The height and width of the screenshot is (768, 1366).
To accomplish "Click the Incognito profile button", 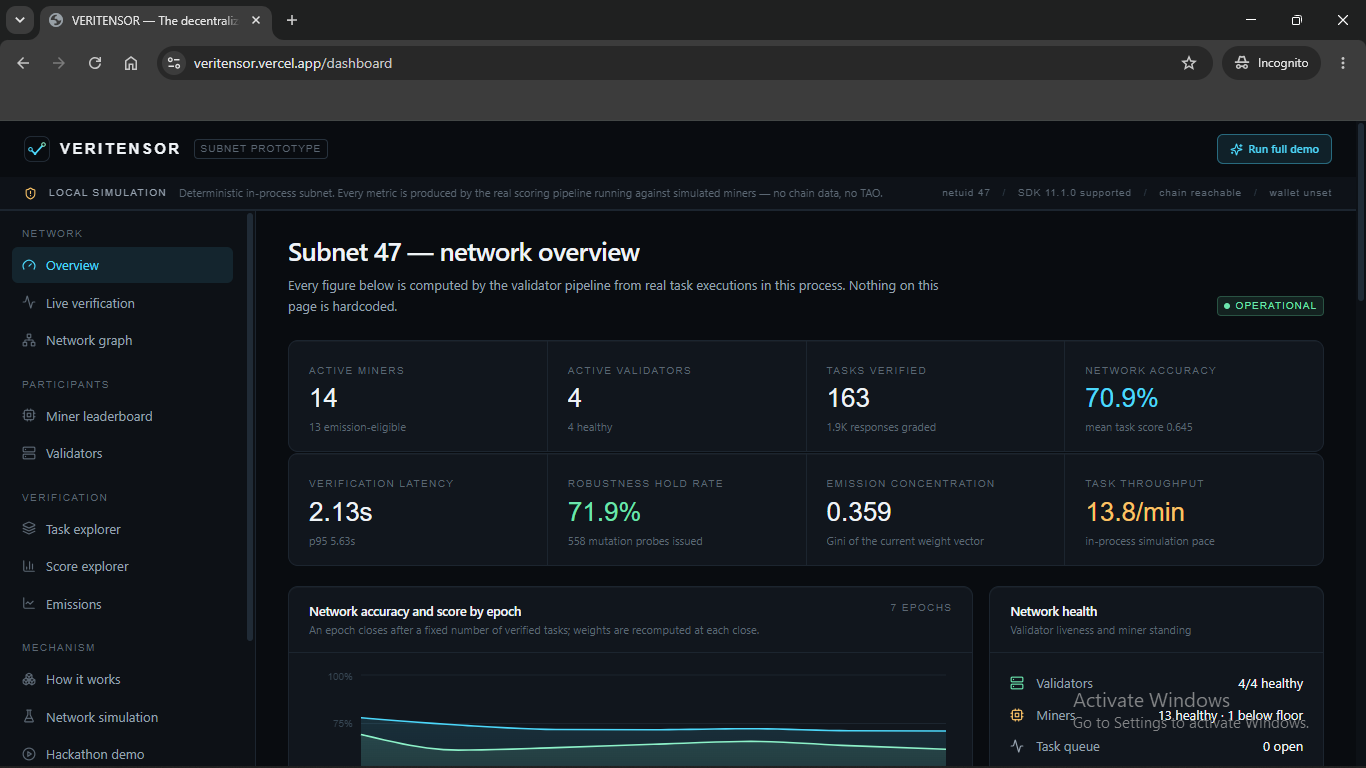I will 1271,63.
